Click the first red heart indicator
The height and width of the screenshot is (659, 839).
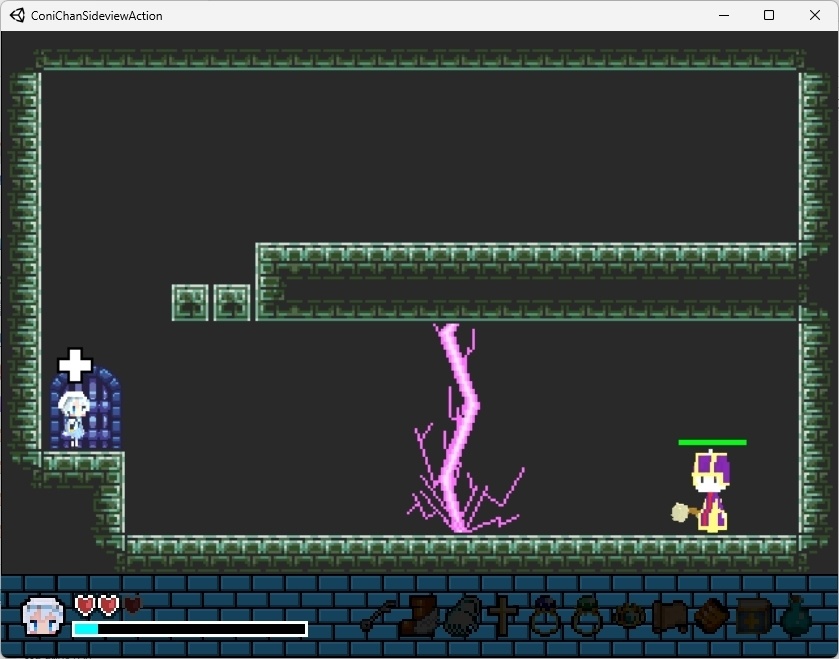85,603
